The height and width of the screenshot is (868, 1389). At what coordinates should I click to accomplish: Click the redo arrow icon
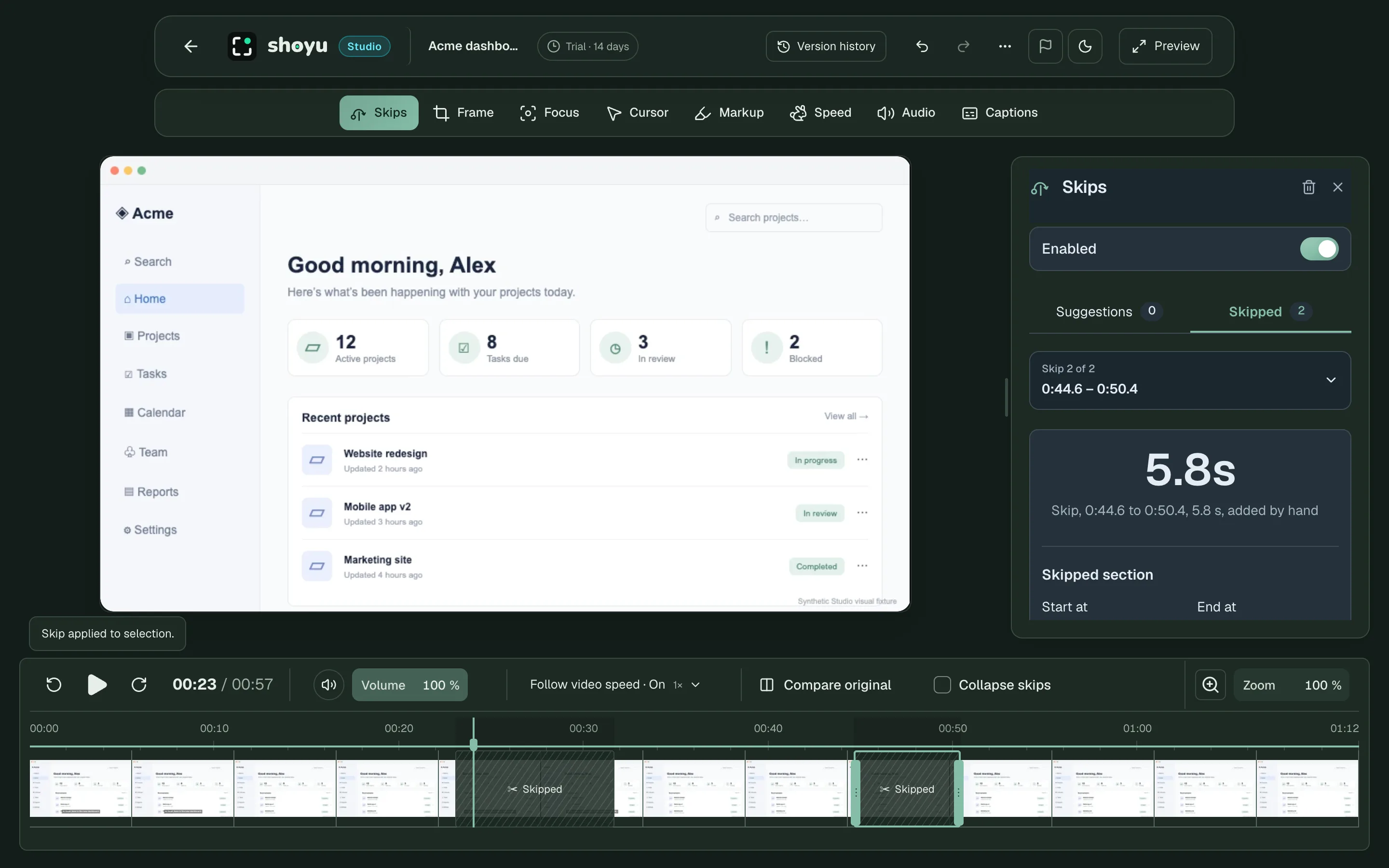pos(964,46)
